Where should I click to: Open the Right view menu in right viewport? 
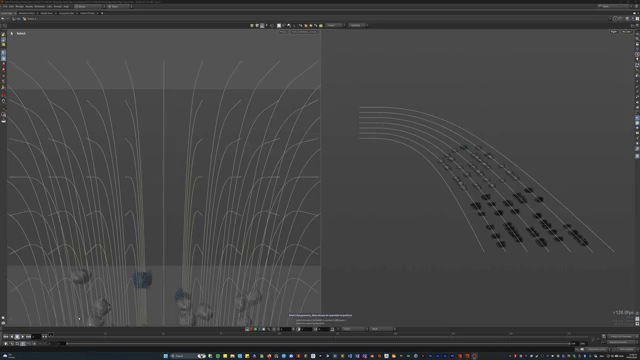(614, 32)
